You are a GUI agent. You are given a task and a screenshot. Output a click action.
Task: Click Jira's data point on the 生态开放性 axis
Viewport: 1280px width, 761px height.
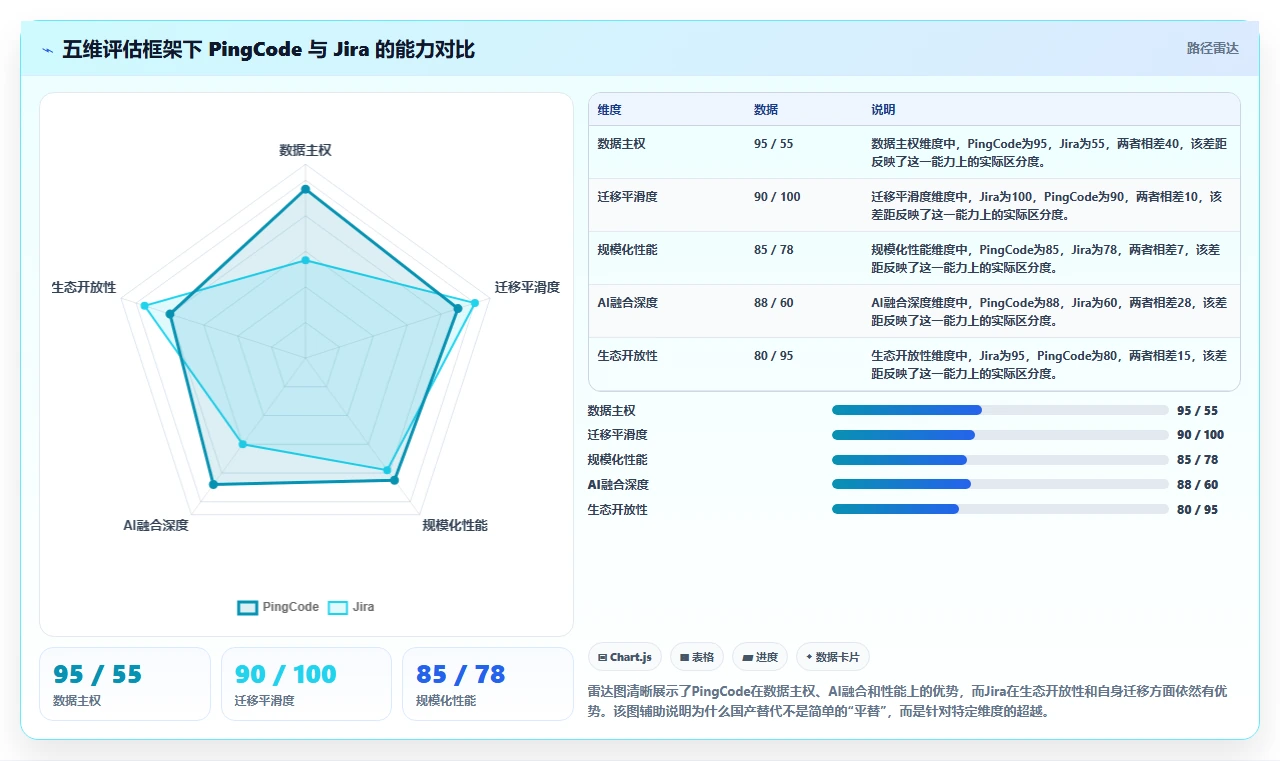point(144,305)
